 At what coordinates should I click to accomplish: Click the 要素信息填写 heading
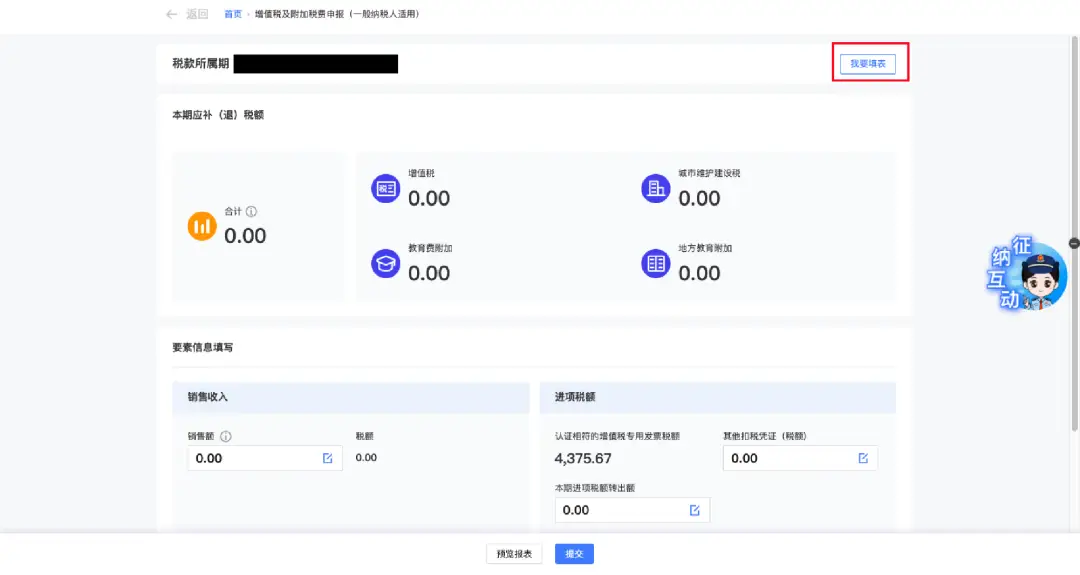[x=202, y=347]
